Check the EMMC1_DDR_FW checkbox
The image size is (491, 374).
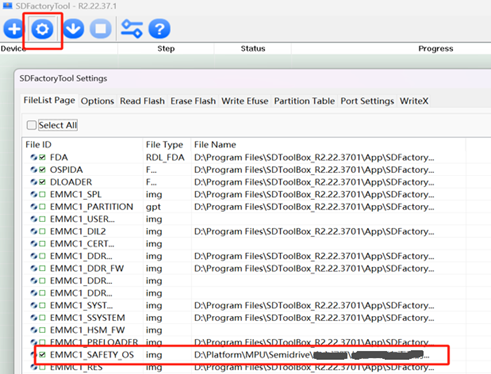pyautogui.click(x=42, y=268)
